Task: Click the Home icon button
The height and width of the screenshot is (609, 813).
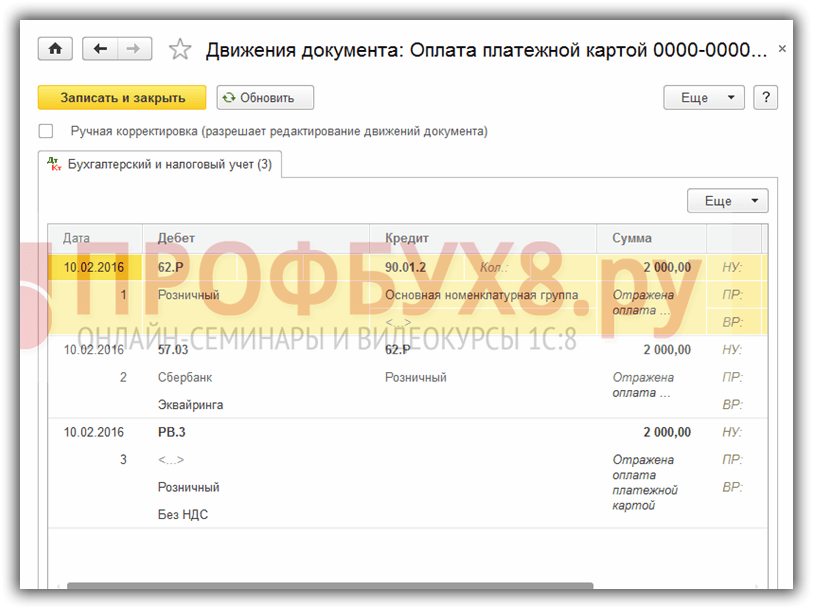Action: tap(55, 49)
